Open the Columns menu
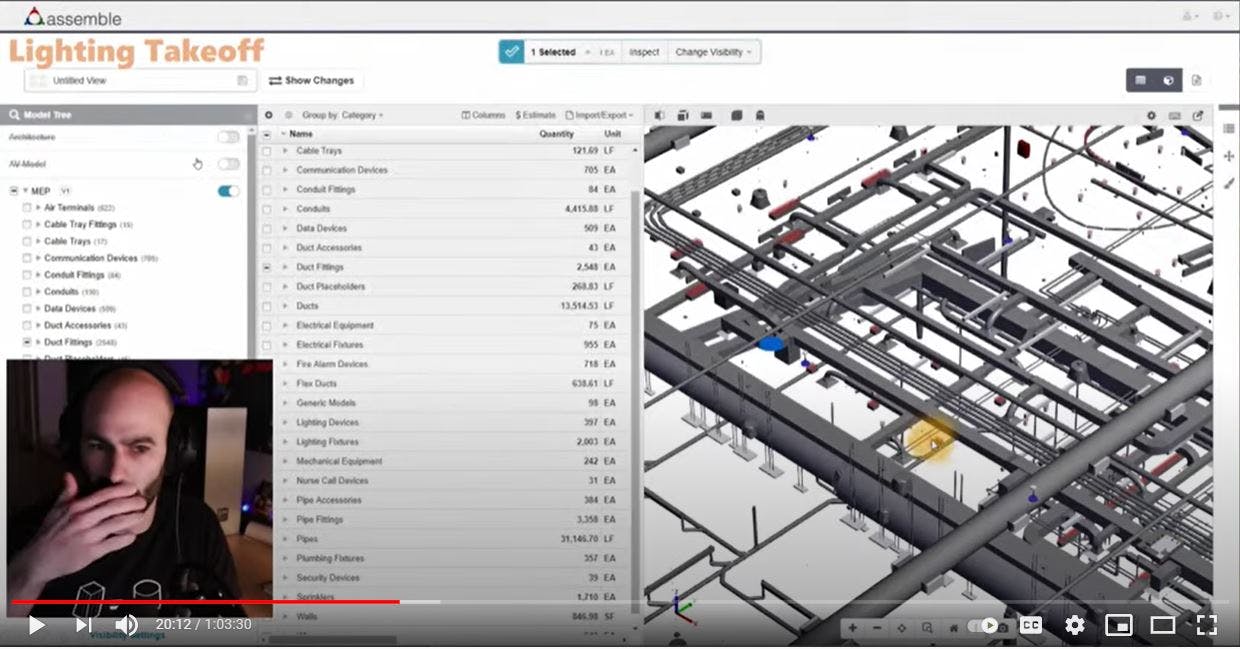1240x649 pixels. 484,116
